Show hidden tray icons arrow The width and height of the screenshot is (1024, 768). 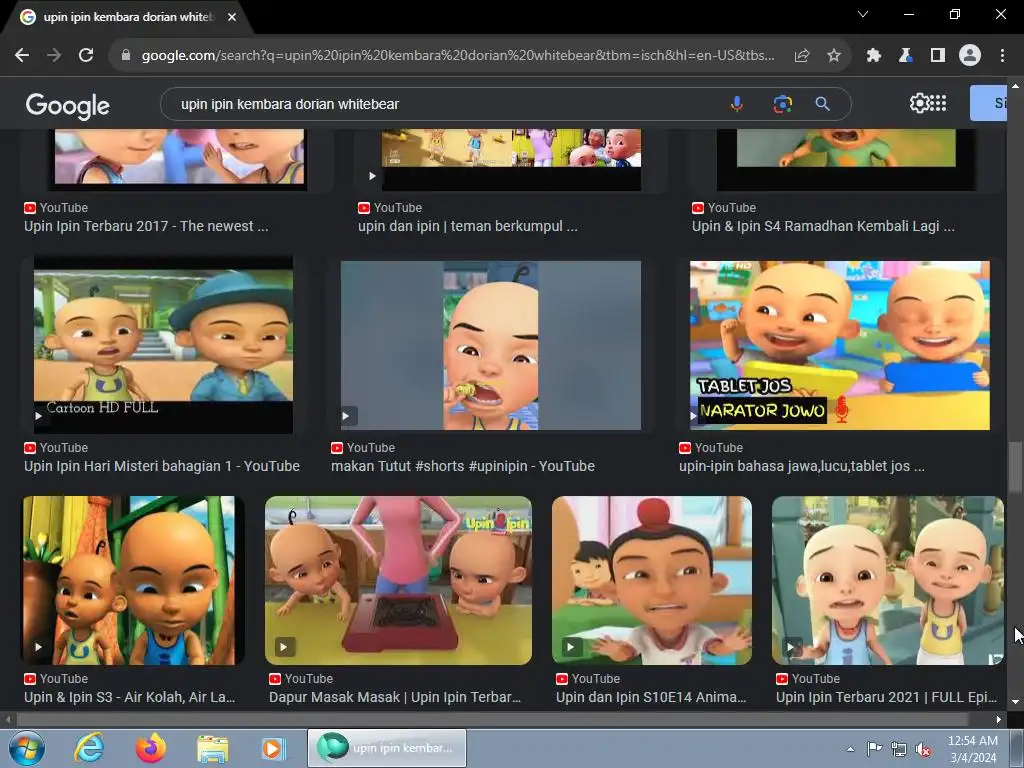850,749
